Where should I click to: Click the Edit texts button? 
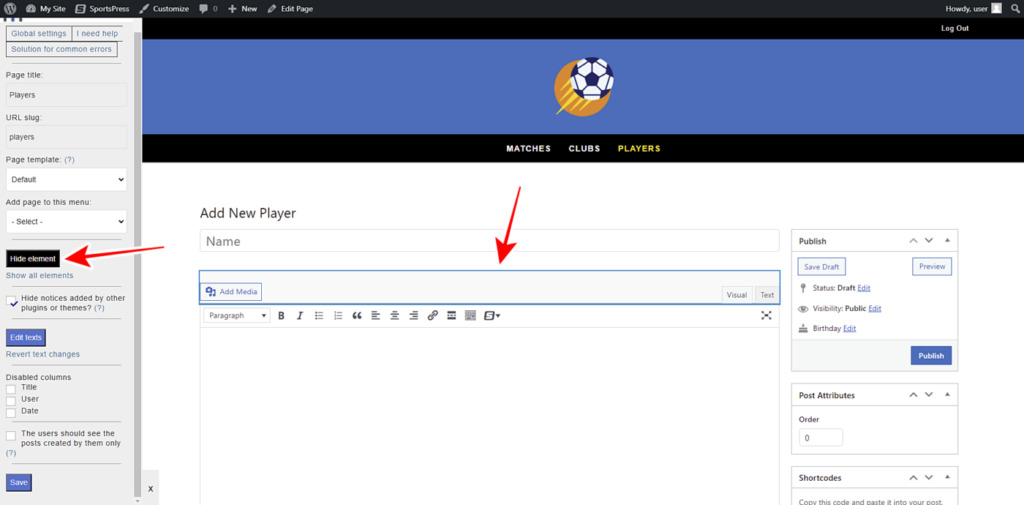(25, 337)
